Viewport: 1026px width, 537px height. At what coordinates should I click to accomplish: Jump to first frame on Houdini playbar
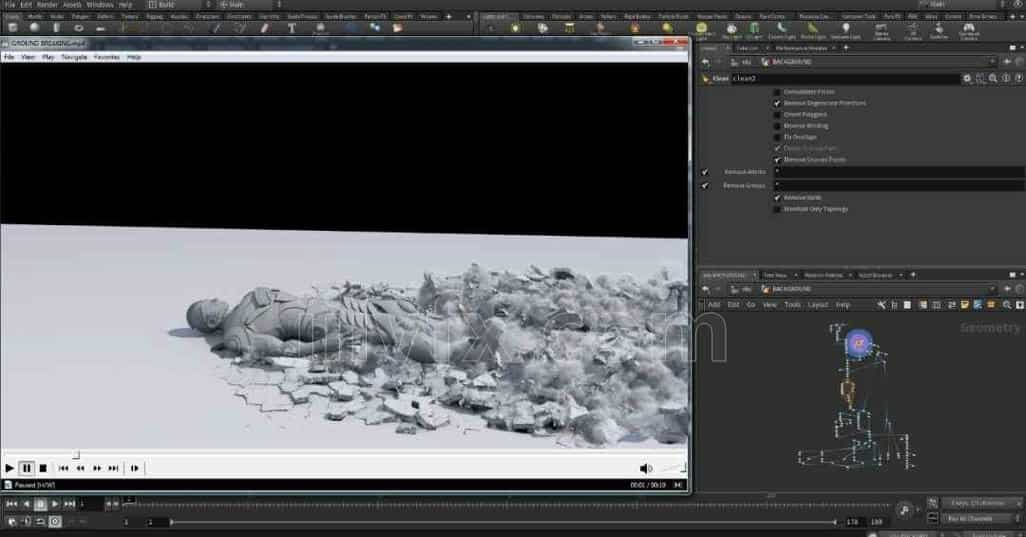(x=11, y=504)
